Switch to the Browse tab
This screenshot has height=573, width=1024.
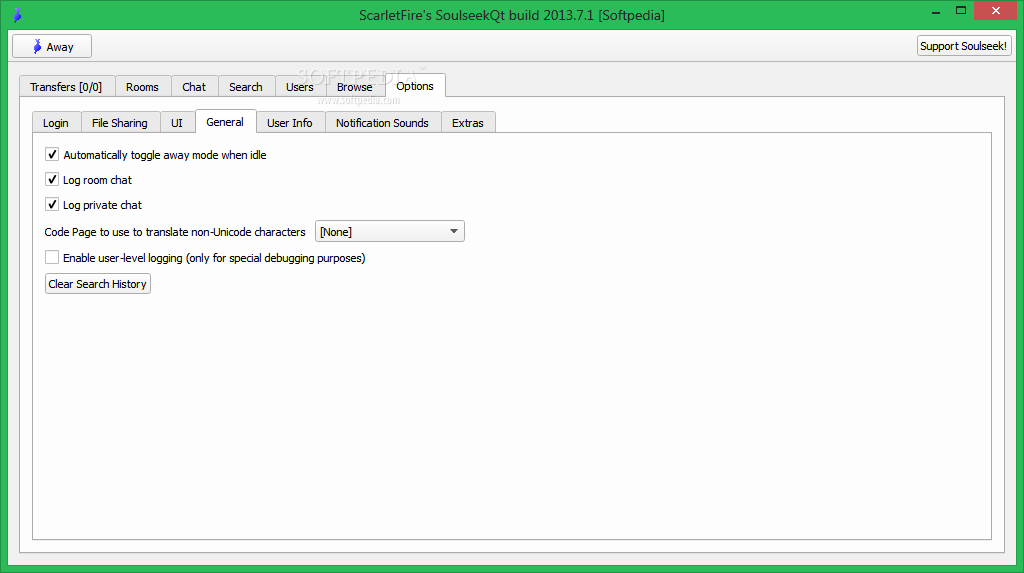pyautogui.click(x=355, y=87)
